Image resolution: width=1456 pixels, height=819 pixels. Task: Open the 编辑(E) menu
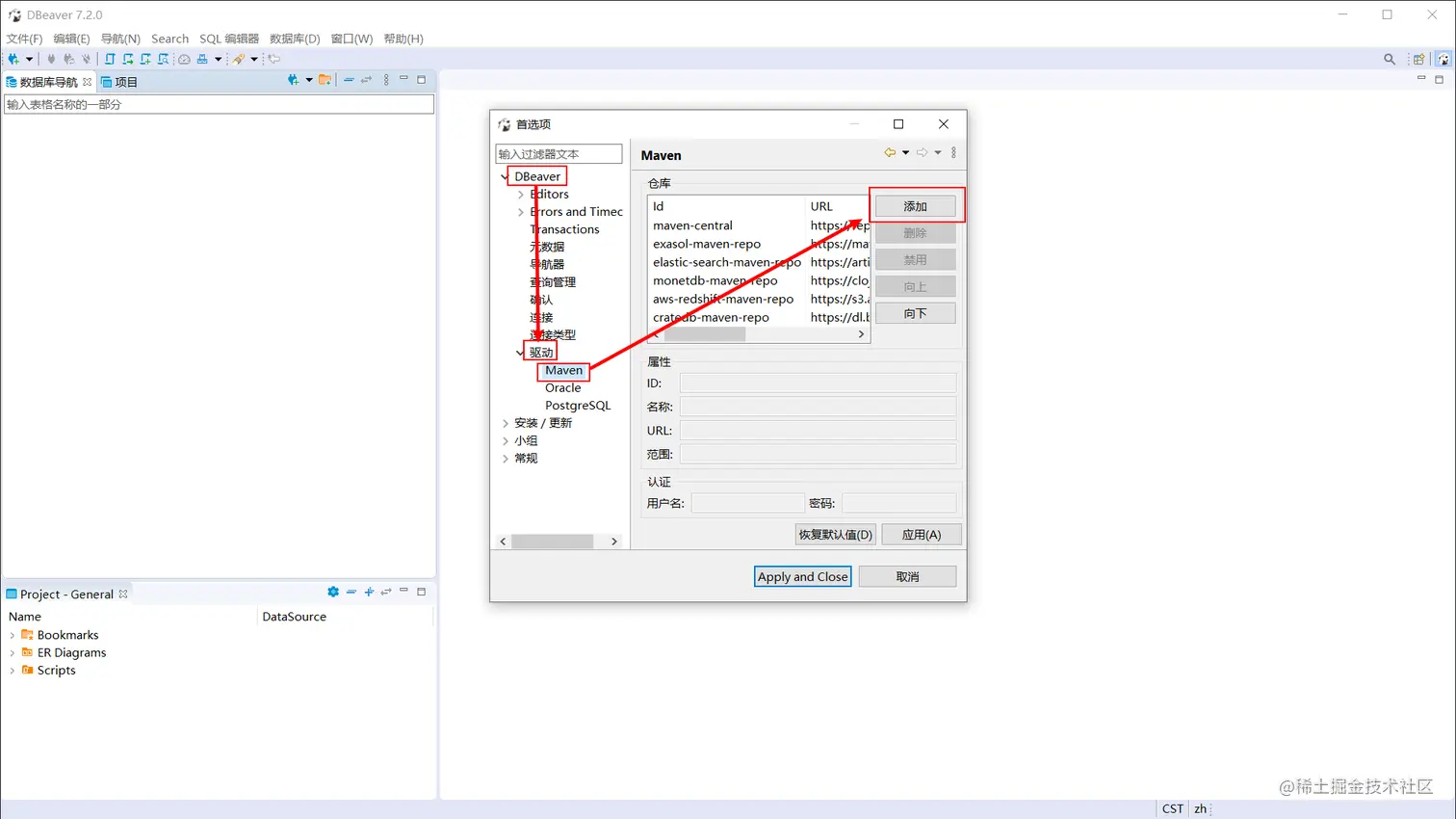(71, 39)
